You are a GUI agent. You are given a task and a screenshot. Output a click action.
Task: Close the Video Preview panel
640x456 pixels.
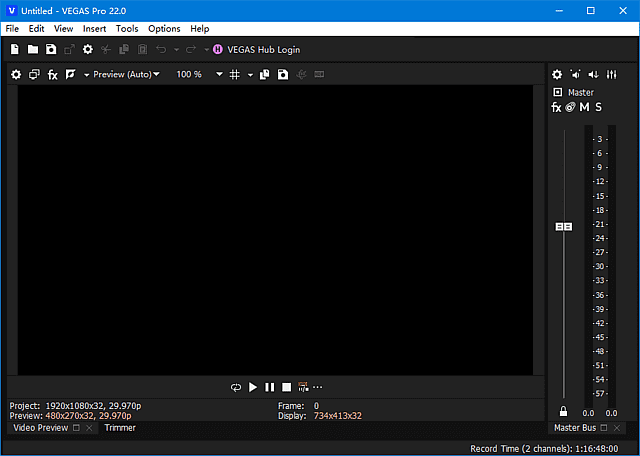pos(89,428)
